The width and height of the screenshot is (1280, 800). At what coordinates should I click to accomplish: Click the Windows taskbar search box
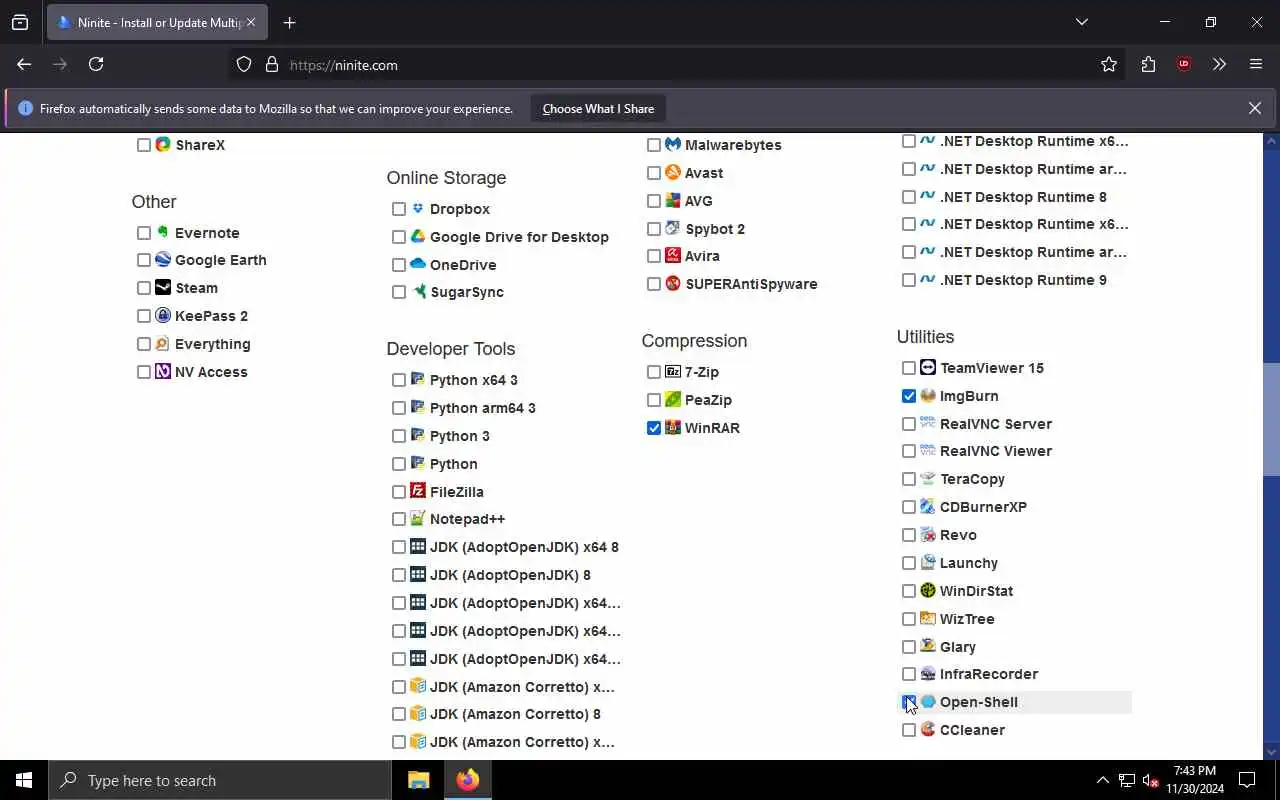[x=220, y=780]
